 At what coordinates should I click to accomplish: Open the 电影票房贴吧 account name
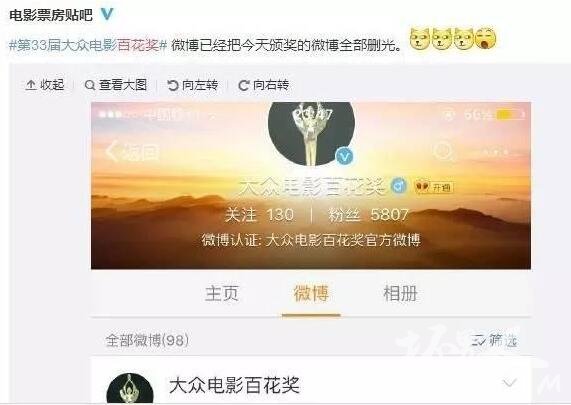[51, 15]
